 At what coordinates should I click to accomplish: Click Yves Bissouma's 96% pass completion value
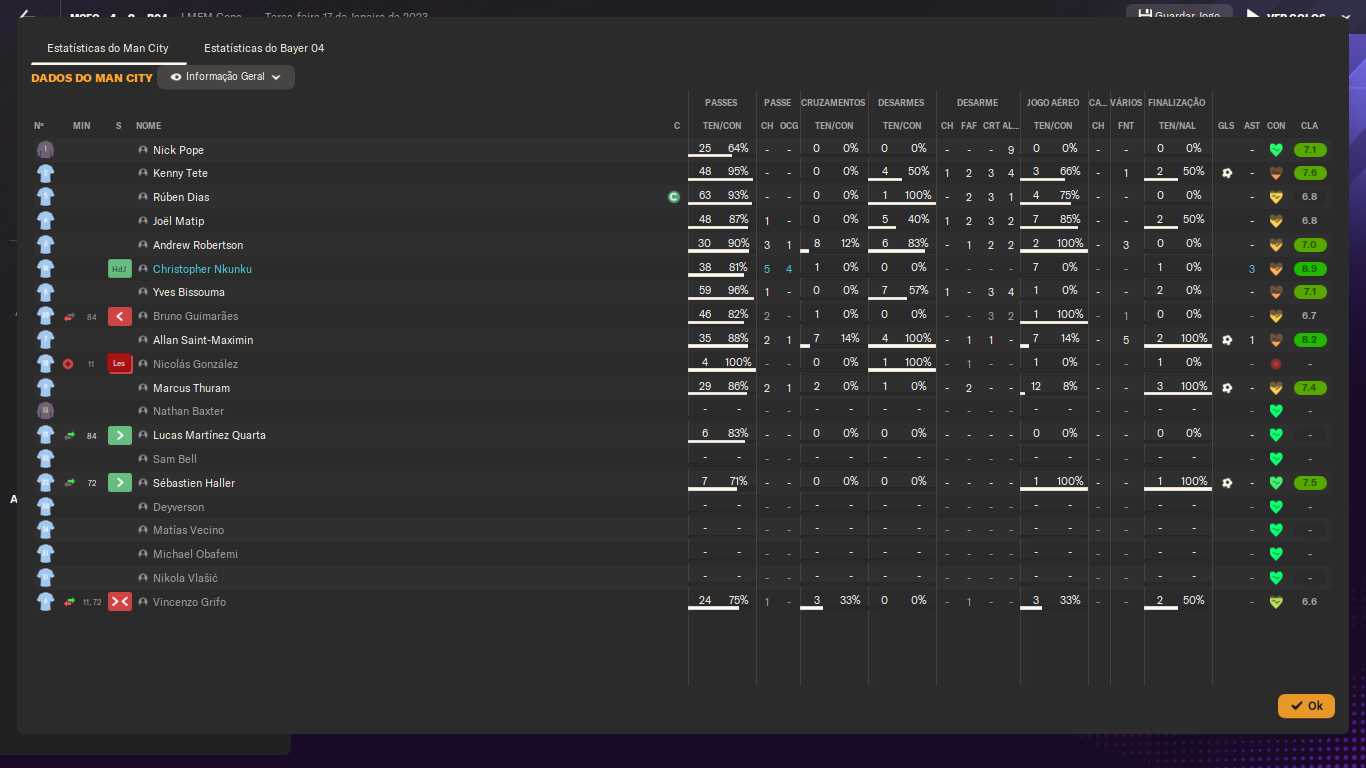tap(738, 290)
